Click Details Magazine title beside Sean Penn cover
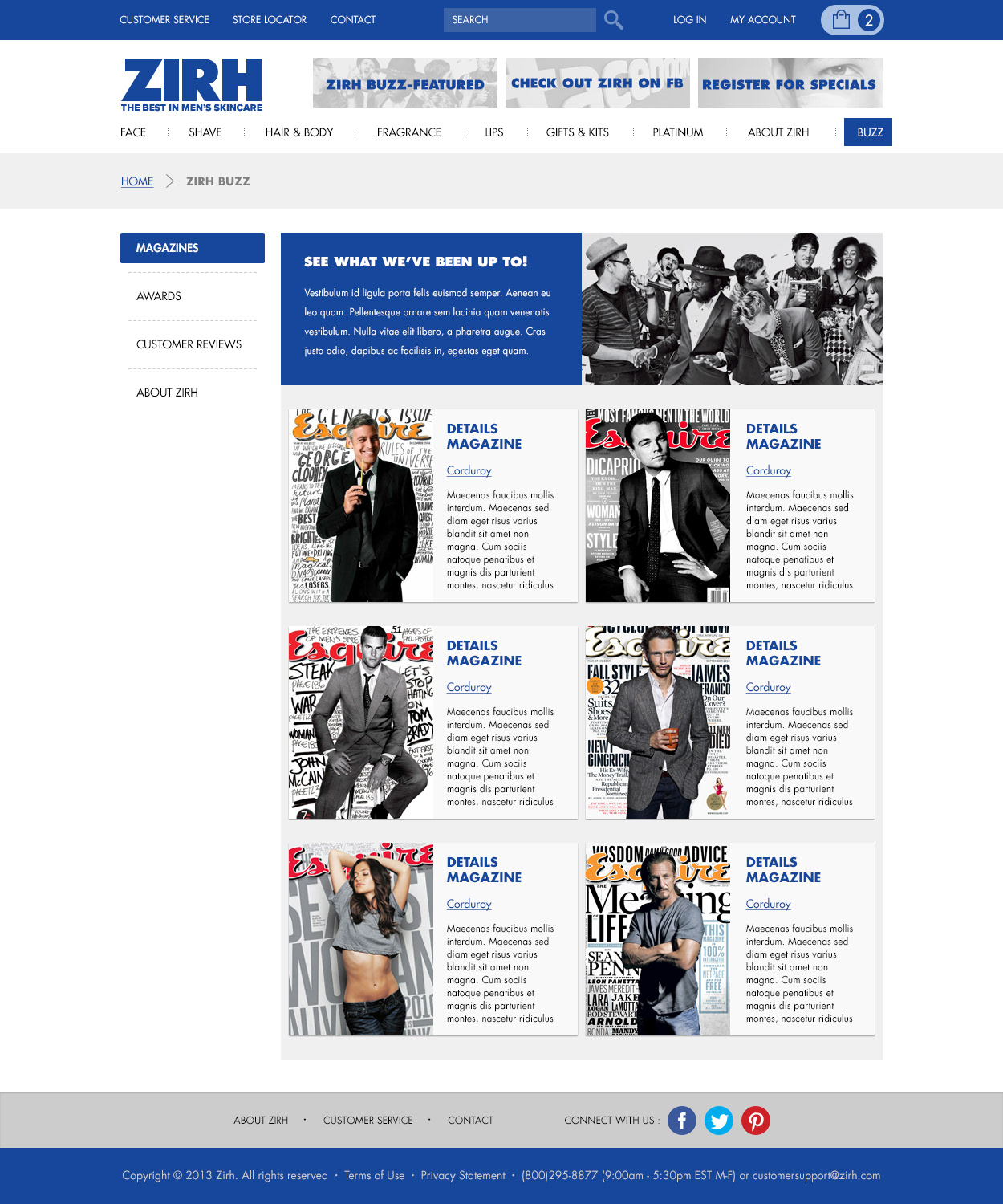Image resolution: width=1003 pixels, height=1204 pixels. click(x=784, y=870)
